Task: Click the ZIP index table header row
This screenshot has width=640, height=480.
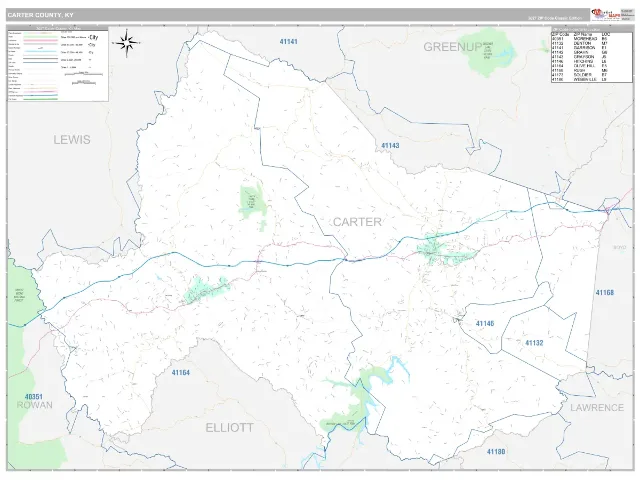Action: [x=592, y=34]
